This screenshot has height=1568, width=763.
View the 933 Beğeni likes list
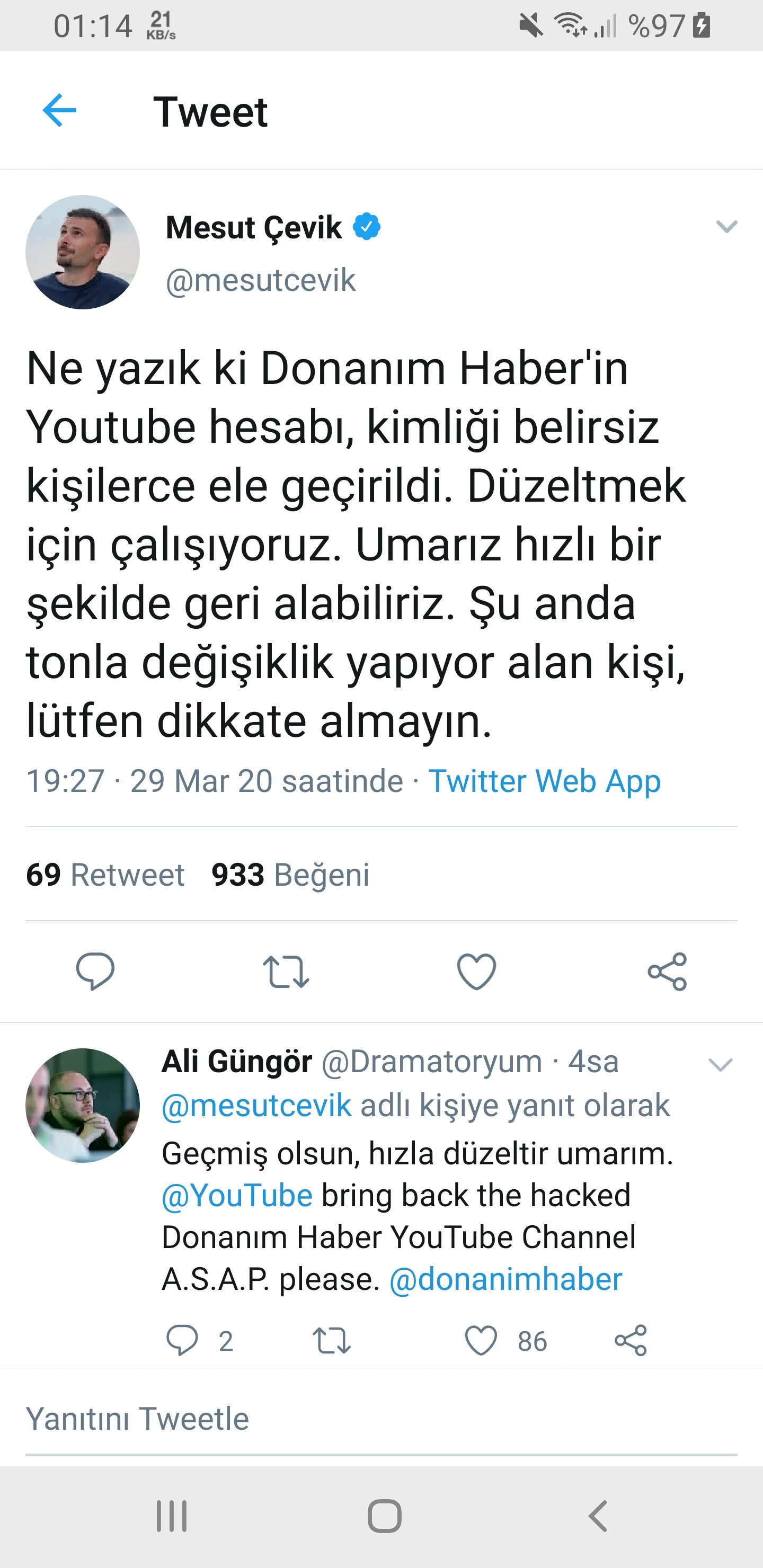point(290,875)
